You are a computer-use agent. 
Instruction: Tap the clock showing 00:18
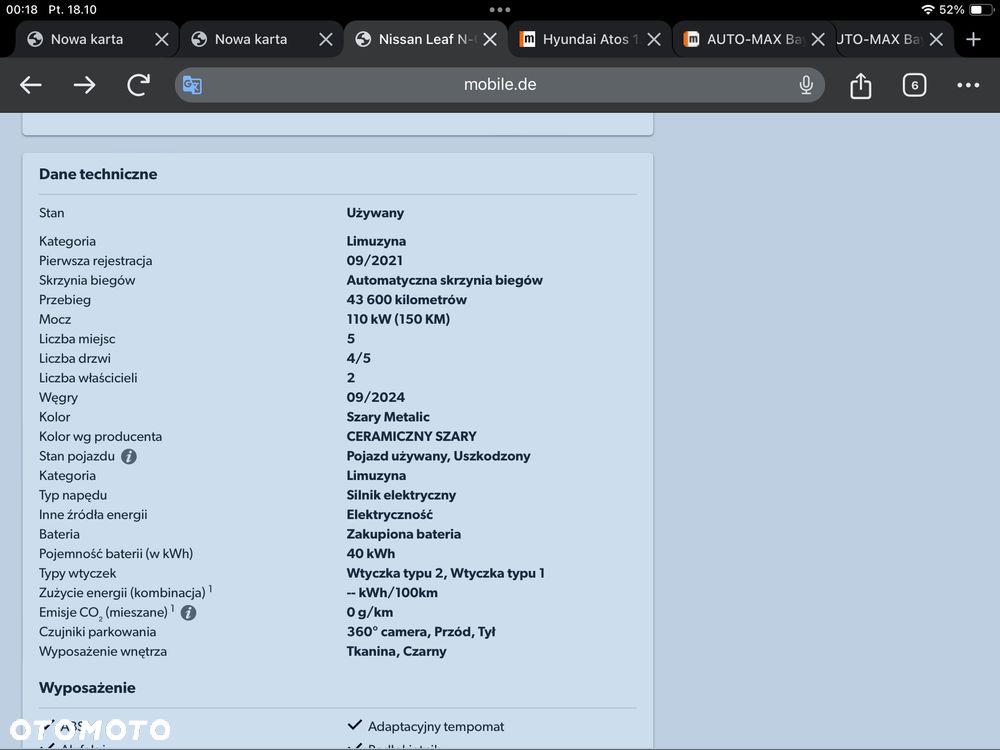tap(22, 10)
